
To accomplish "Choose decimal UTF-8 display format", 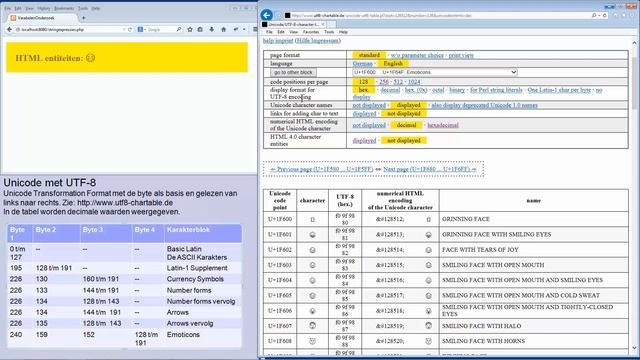I will pyautogui.click(x=390, y=90).
